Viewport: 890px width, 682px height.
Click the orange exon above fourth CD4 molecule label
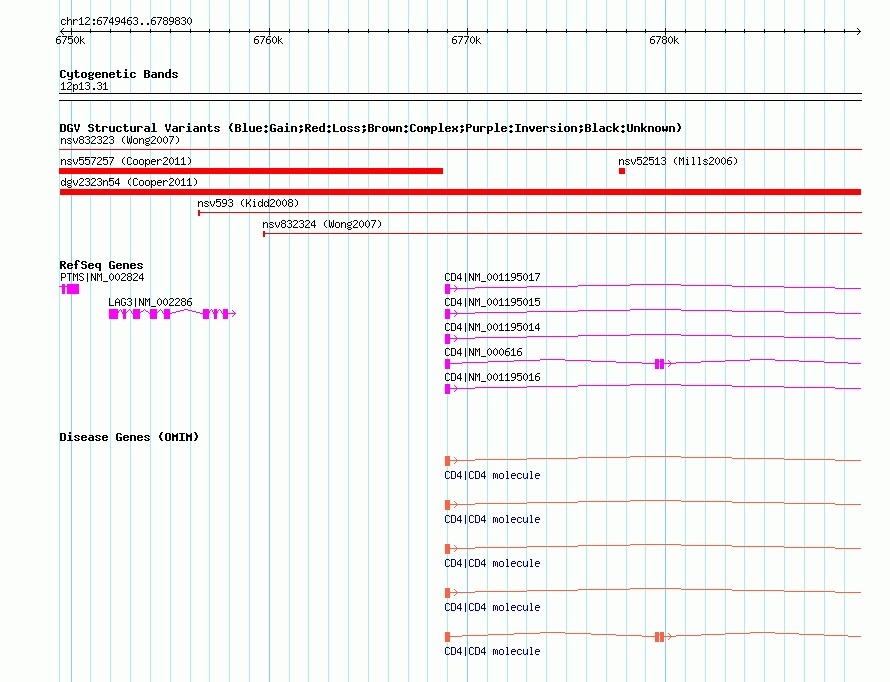(x=447, y=593)
